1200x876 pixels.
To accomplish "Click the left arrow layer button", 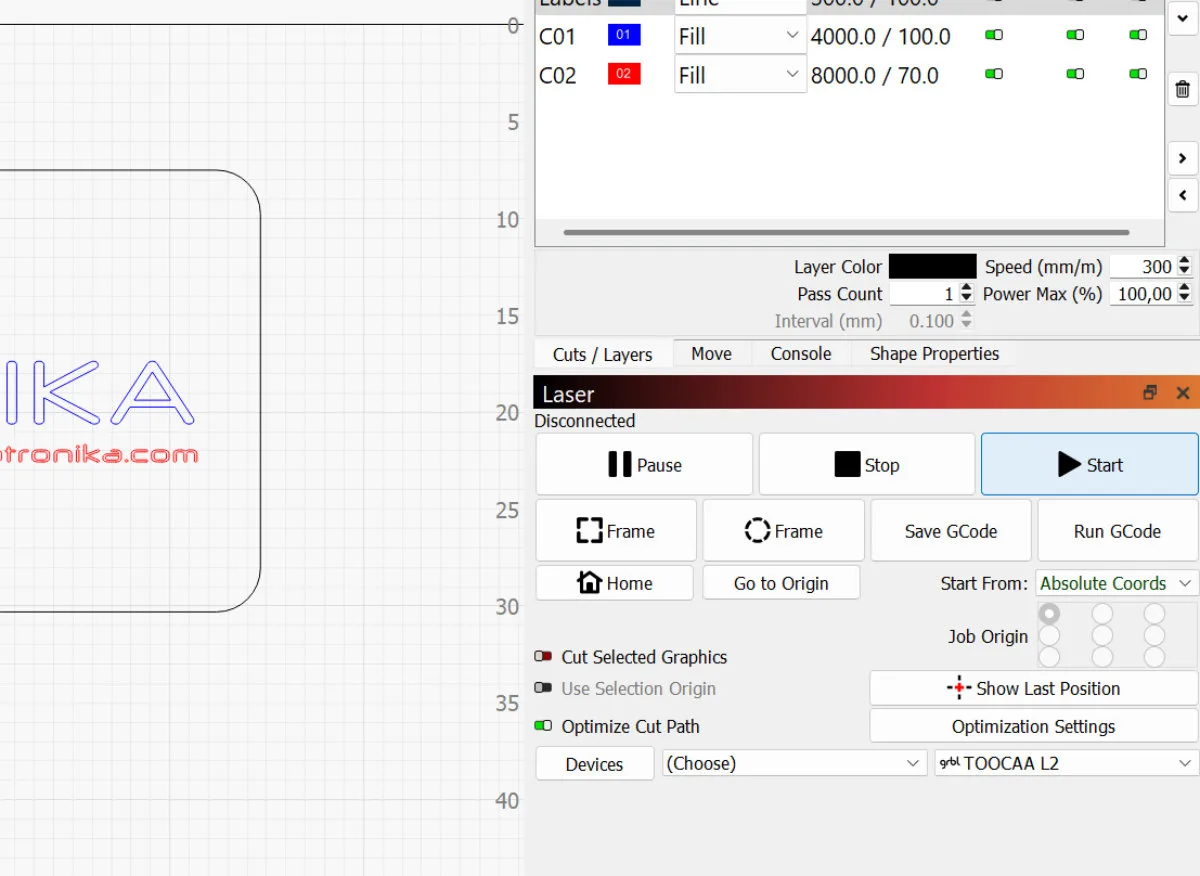I will 1182,195.
